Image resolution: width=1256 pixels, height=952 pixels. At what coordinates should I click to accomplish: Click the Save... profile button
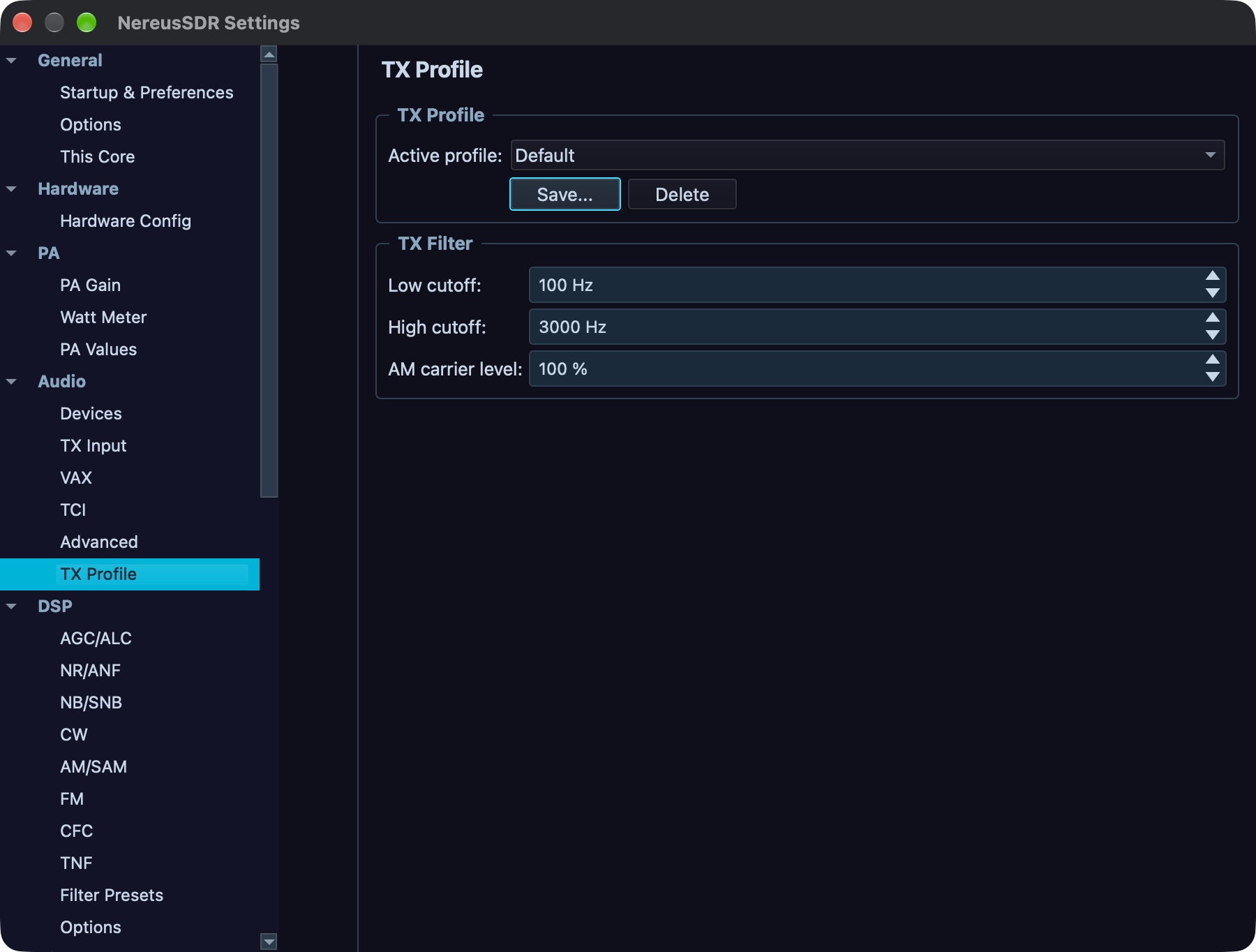pyautogui.click(x=565, y=194)
